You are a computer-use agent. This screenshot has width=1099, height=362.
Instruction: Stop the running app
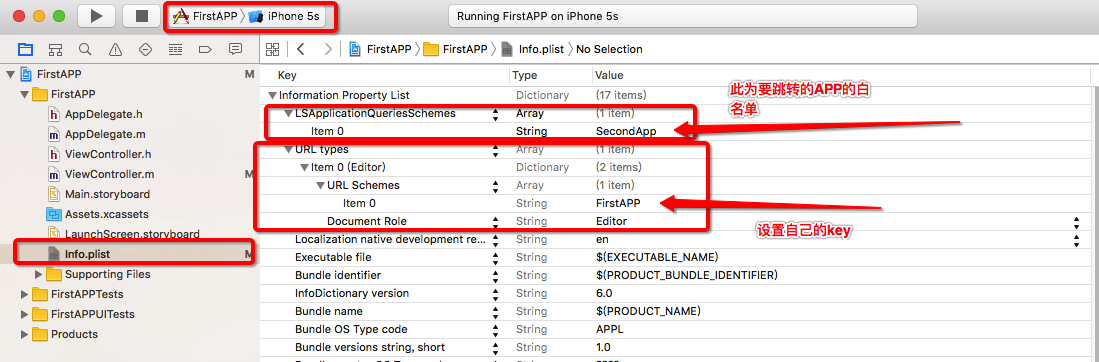click(141, 16)
